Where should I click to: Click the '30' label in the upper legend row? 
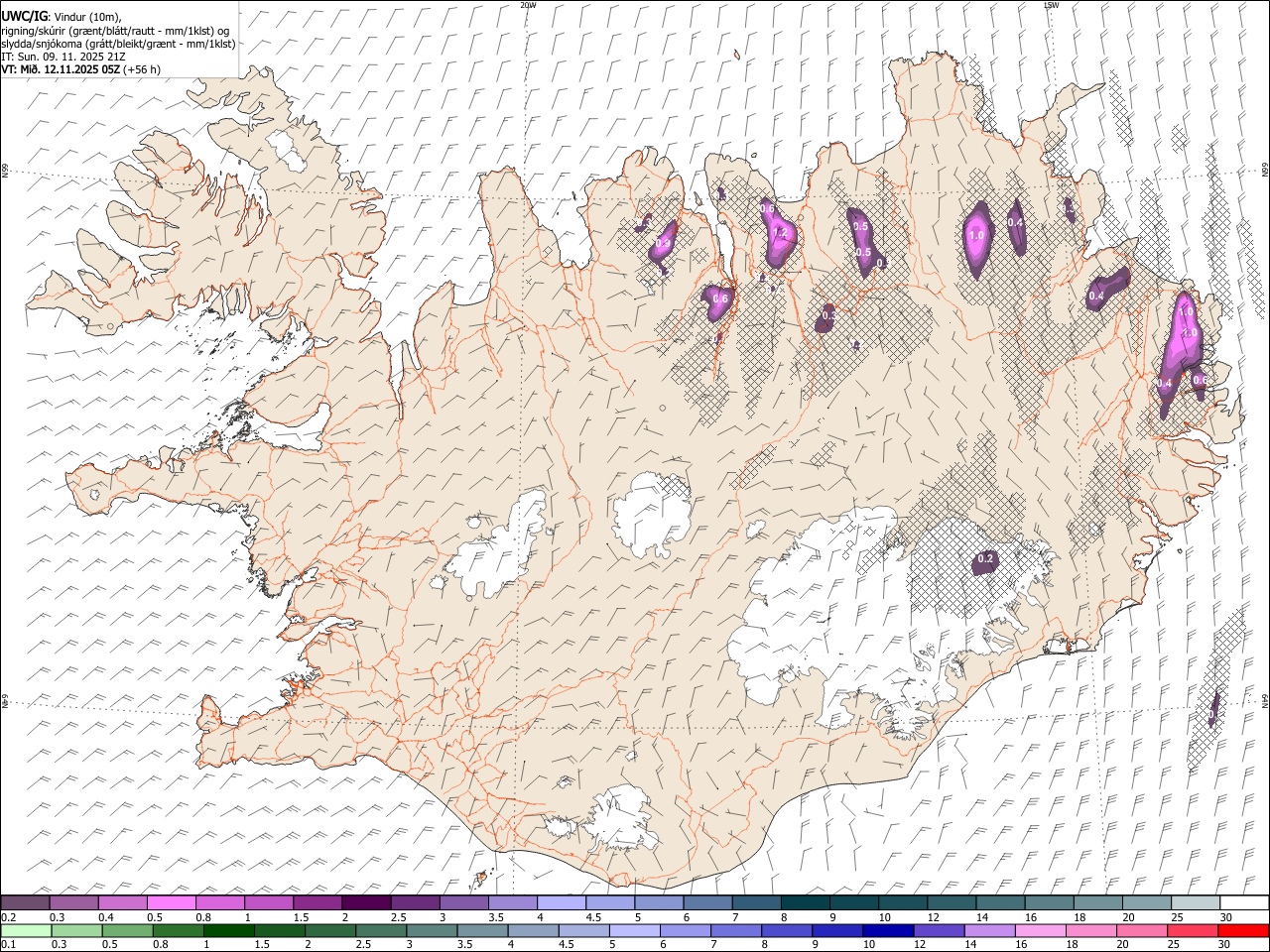1224,917
